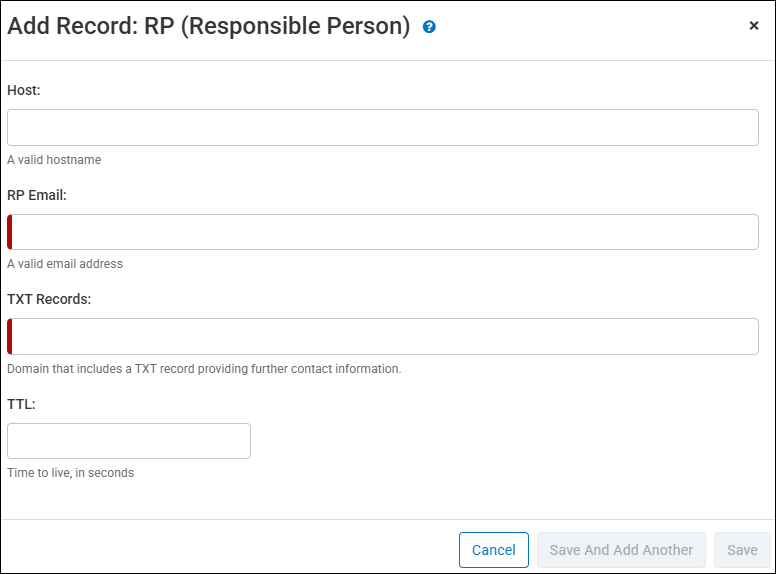The height and width of the screenshot is (574, 776).
Task: Click the RP Email: label
Action: [37, 195]
